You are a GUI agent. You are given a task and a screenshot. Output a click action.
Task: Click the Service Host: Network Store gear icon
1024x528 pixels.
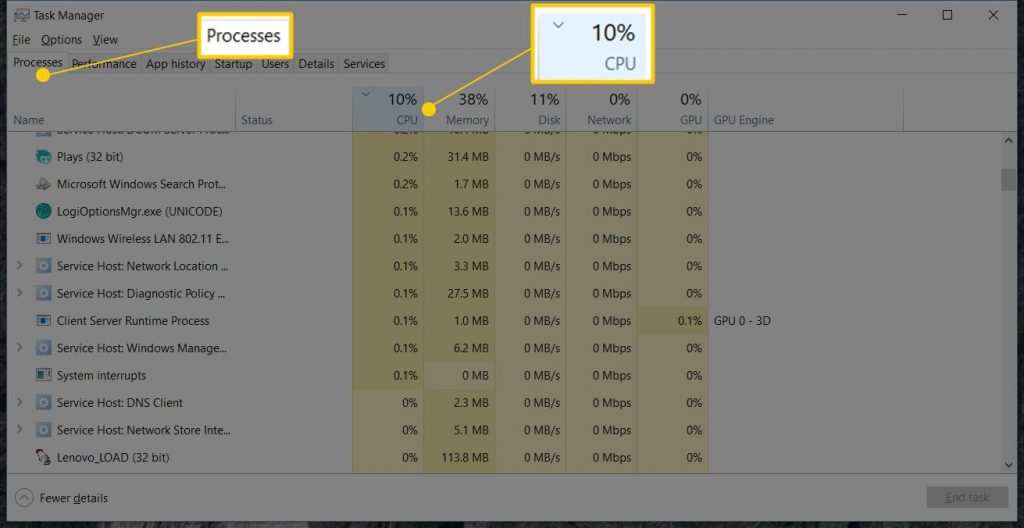point(44,431)
